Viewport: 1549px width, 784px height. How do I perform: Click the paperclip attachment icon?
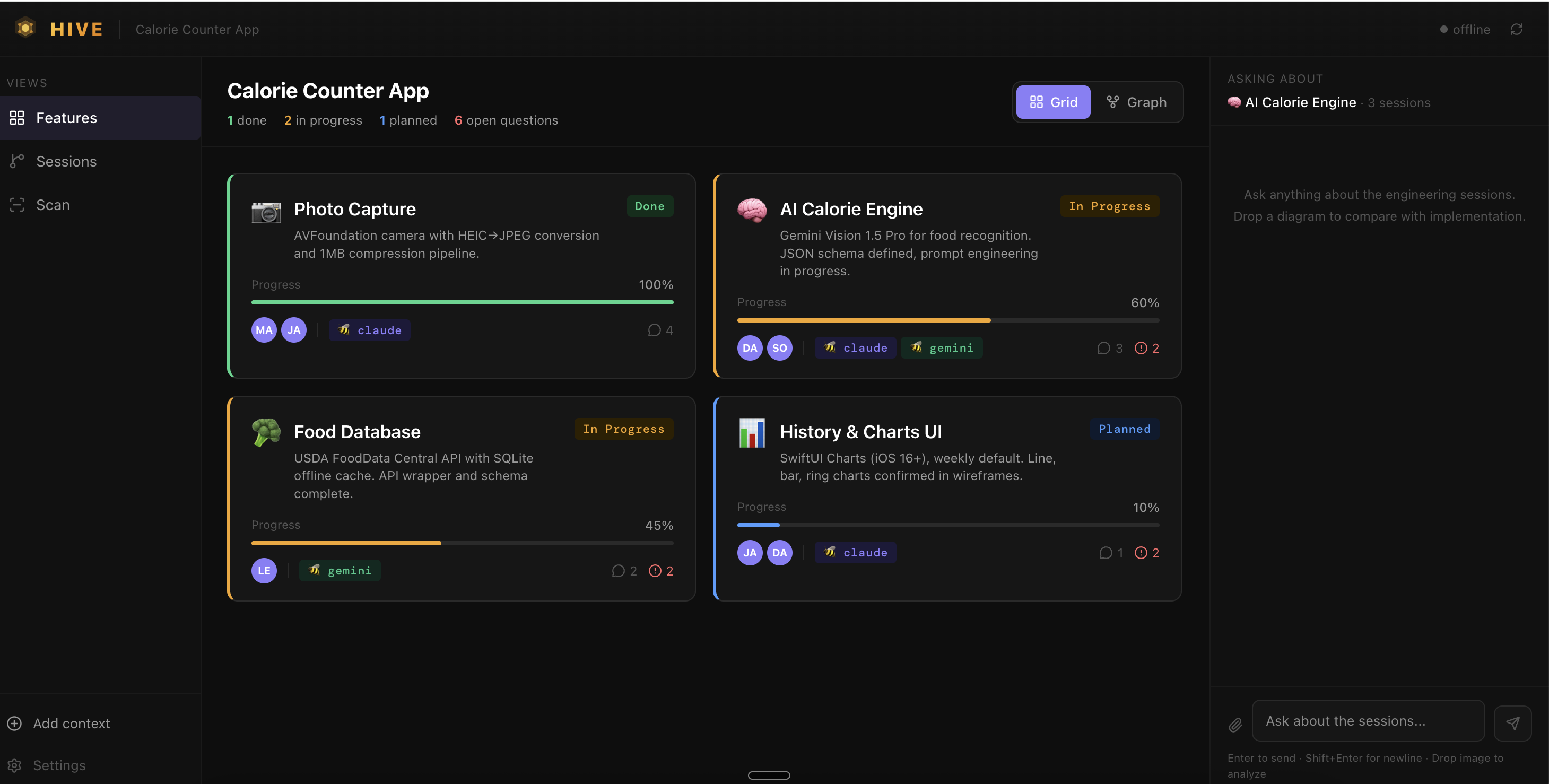click(x=1235, y=725)
